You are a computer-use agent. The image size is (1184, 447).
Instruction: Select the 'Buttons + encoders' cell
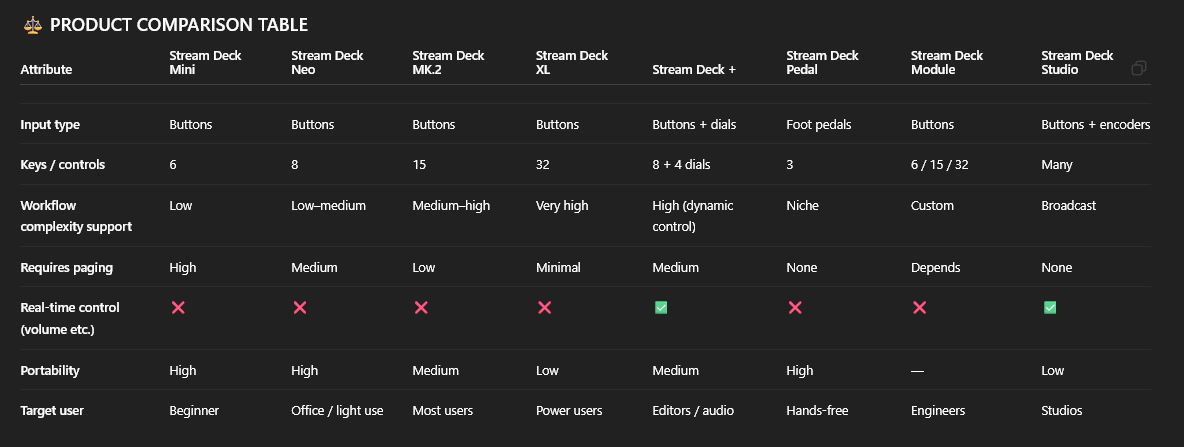pos(1095,125)
